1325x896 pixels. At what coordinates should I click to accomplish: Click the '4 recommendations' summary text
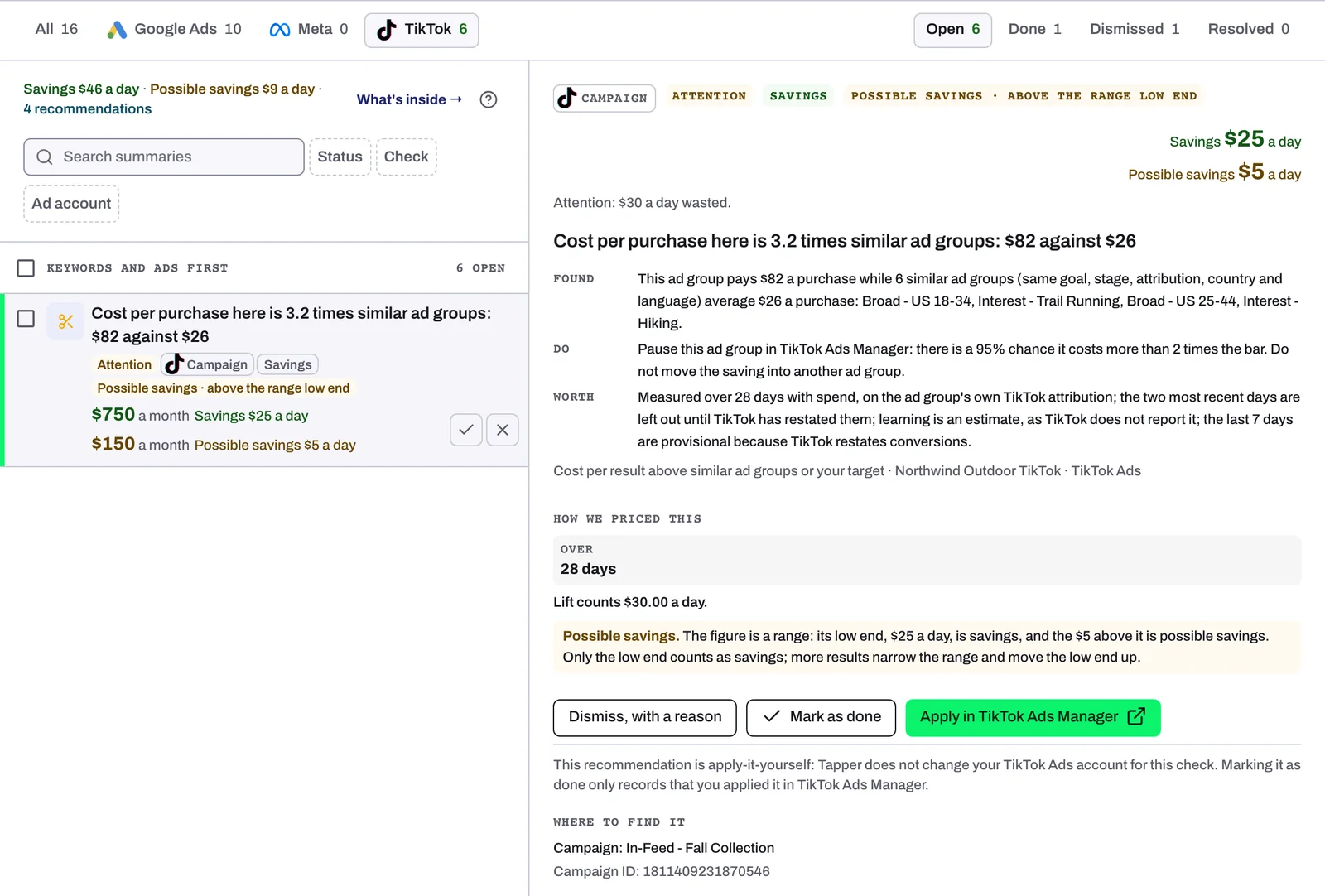point(88,109)
